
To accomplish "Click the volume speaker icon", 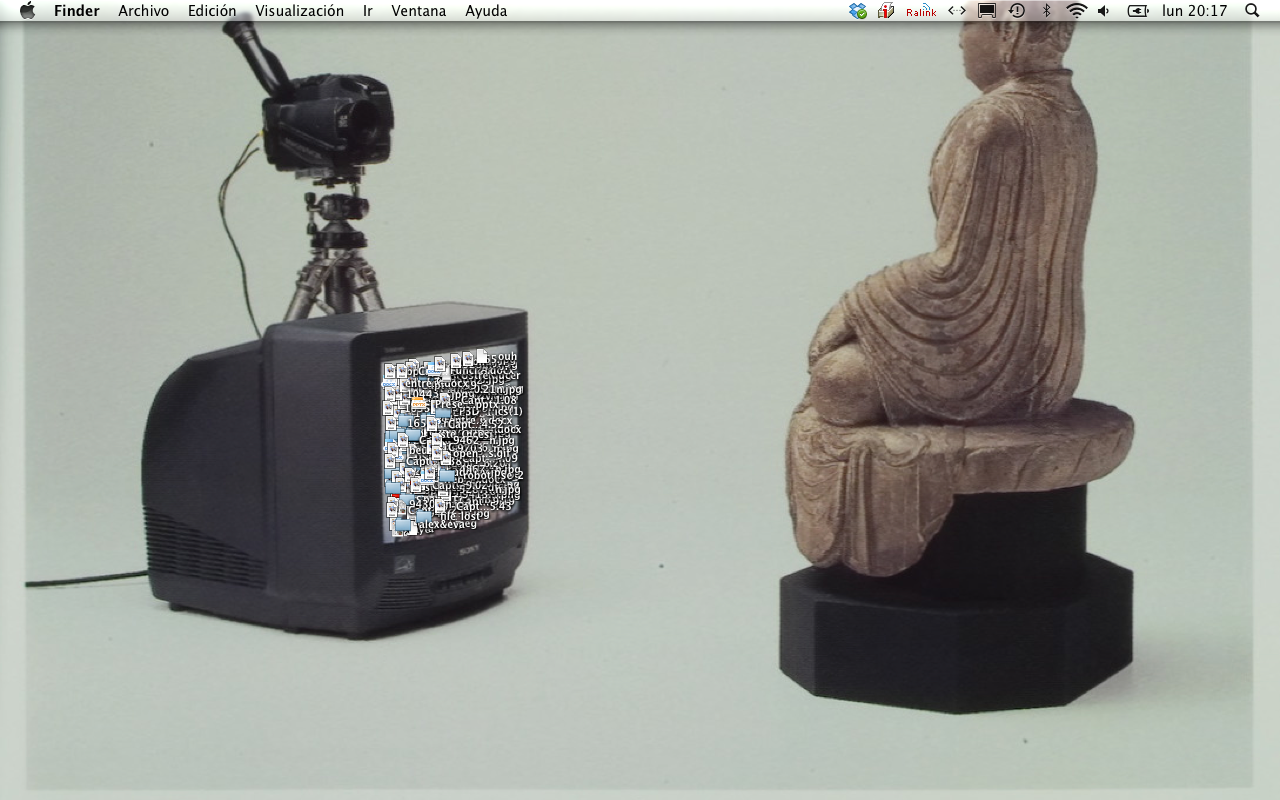I will [x=1104, y=11].
